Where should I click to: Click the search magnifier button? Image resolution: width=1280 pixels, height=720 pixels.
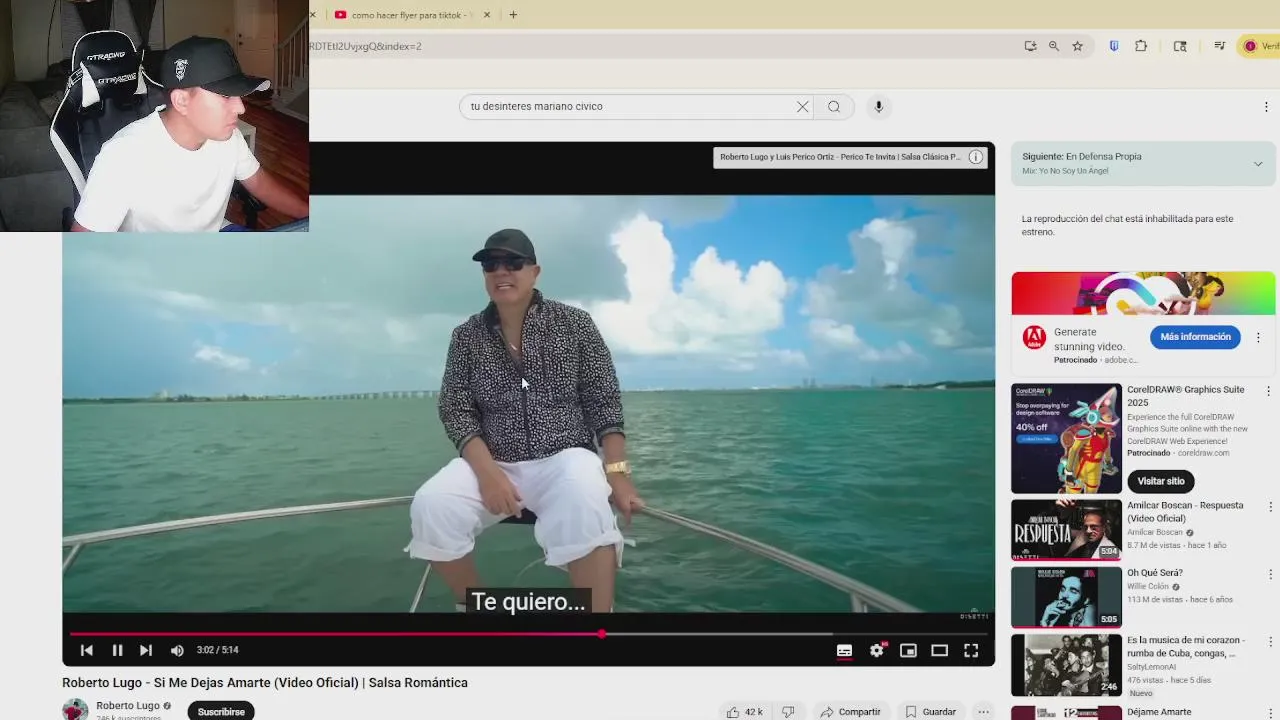pyautogui.click(x=834, y=106)
